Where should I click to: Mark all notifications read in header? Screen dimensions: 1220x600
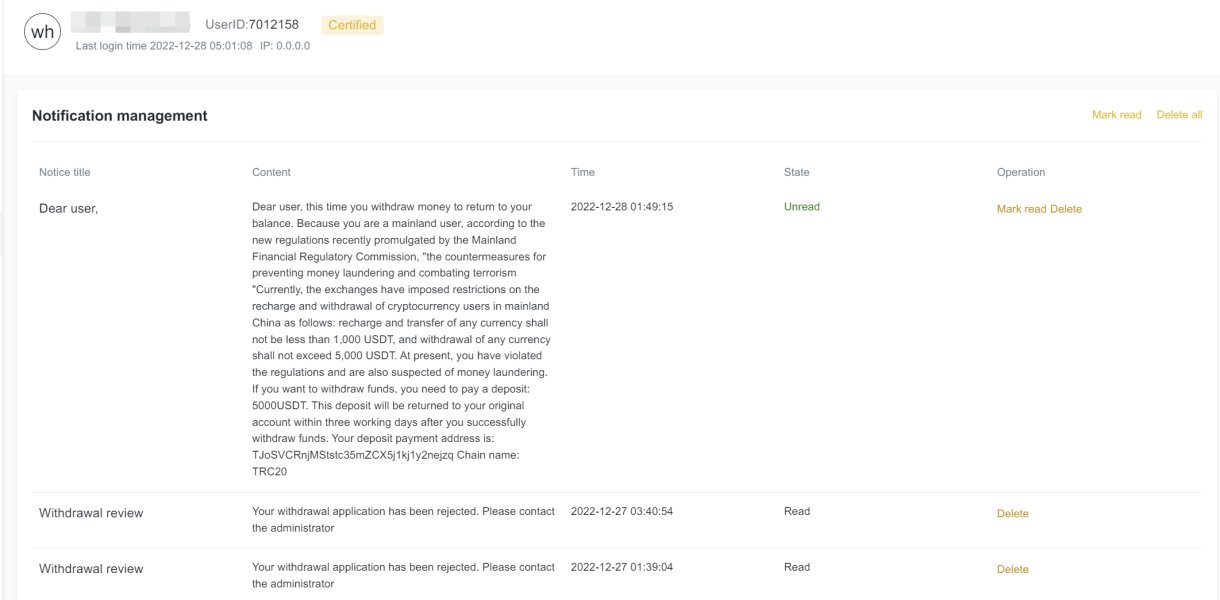[1116, 115]
